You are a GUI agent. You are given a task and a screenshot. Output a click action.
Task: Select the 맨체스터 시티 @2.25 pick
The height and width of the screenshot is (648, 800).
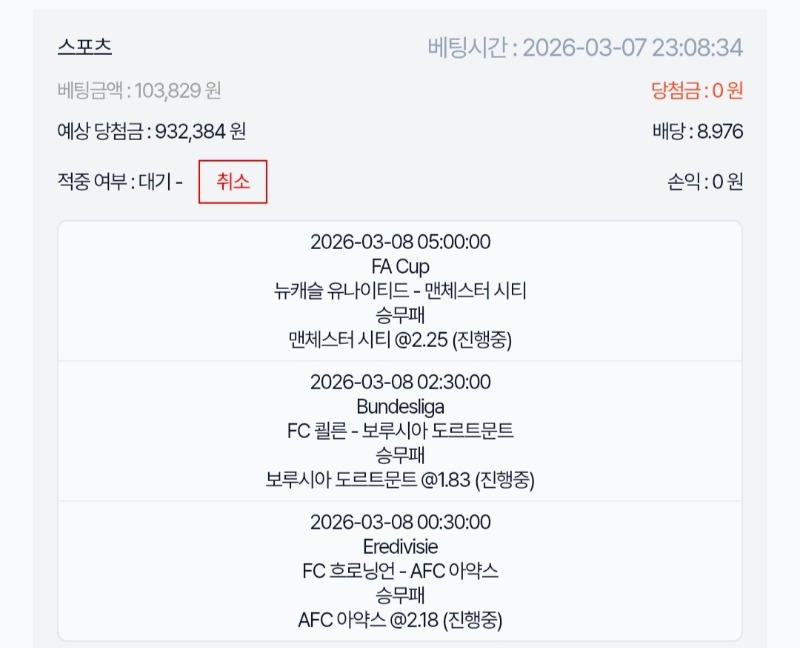point(400,340)
